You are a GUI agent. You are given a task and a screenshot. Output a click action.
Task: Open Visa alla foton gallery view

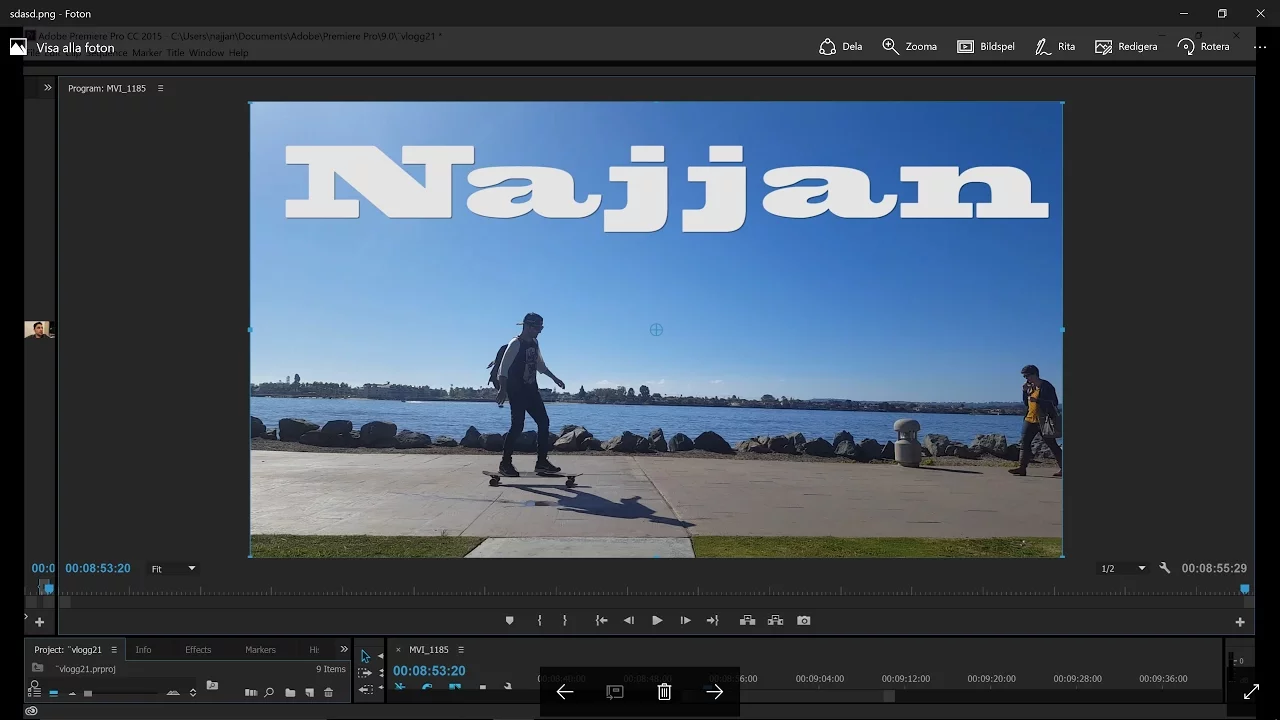[x=62, y=47]
